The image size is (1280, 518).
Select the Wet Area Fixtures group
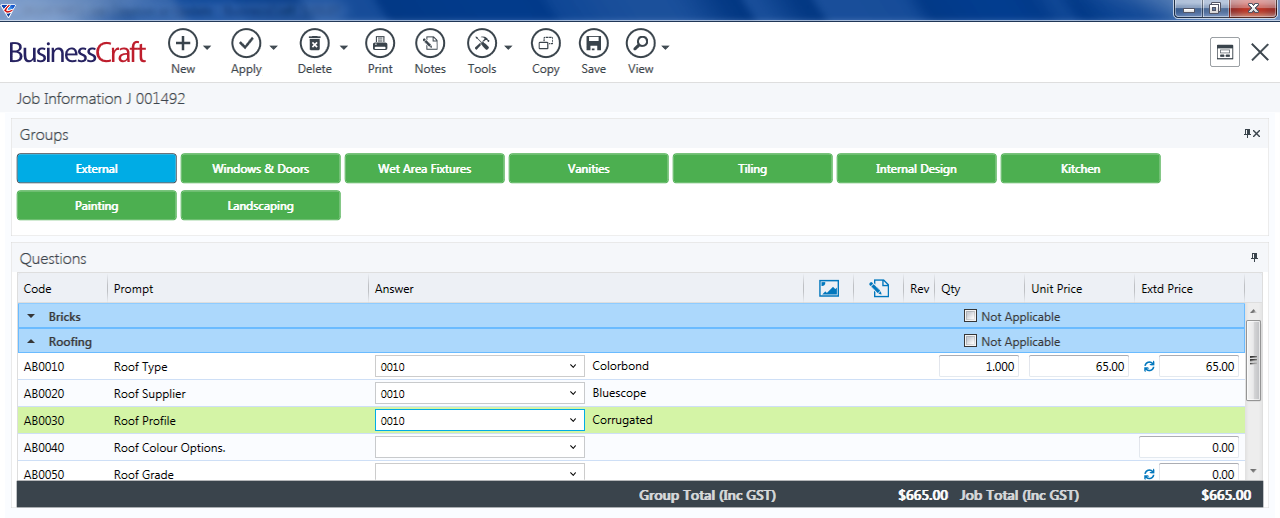(x=425, y=169)
